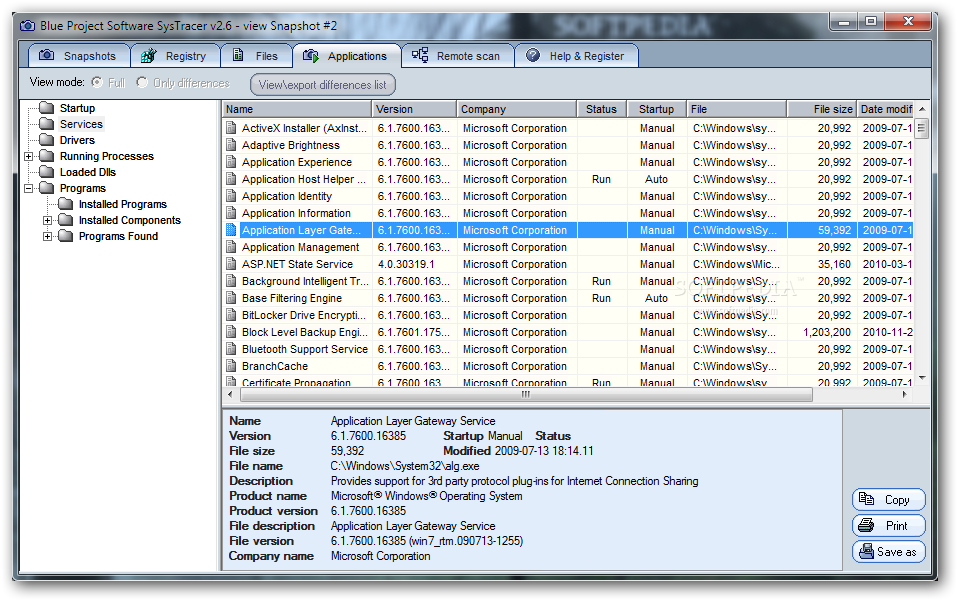Image resolution: width=958 pixels, height=601 pixels.
Task: Open the Snapshots tab
Action: 79,56
